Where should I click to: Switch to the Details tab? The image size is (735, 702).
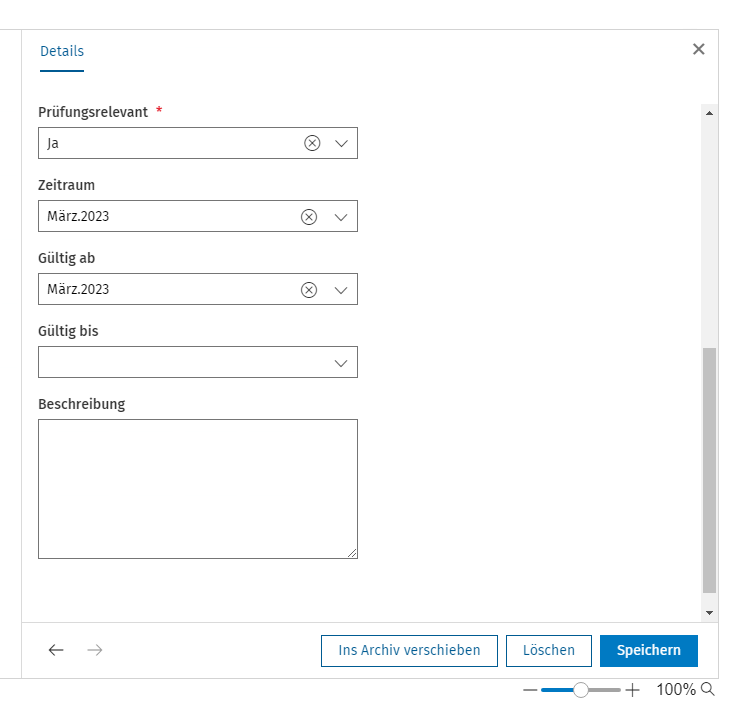(x=62, y=51)
